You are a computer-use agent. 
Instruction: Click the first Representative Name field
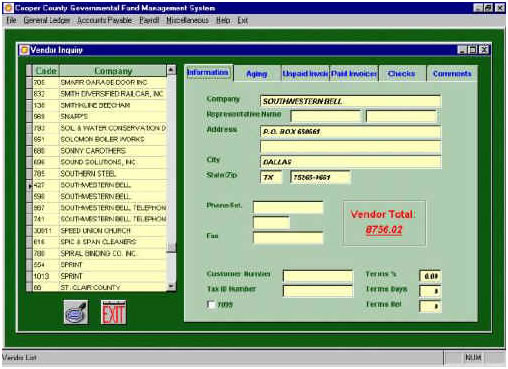point(326,116)
